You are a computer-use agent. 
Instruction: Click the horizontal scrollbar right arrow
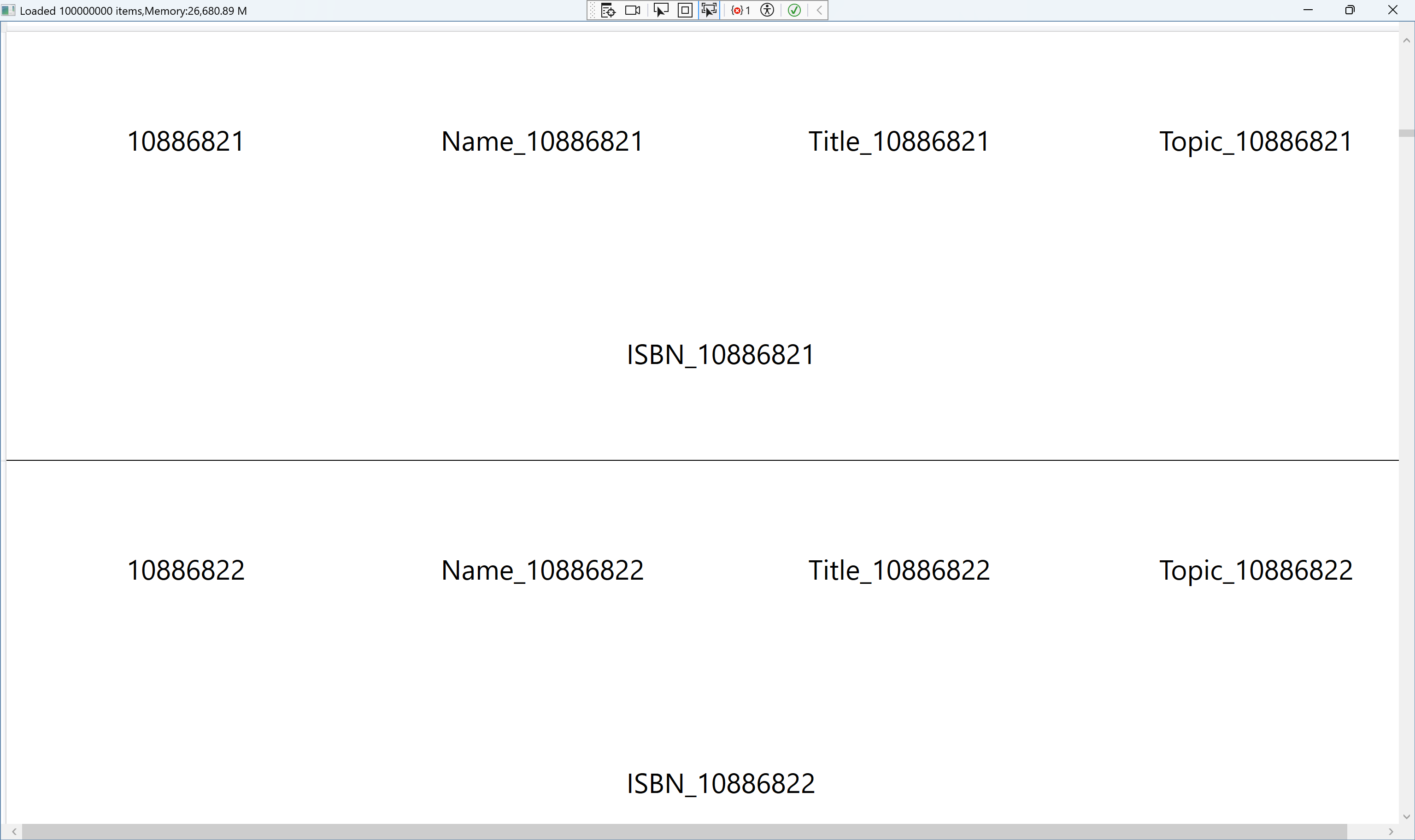point(1391,832)
